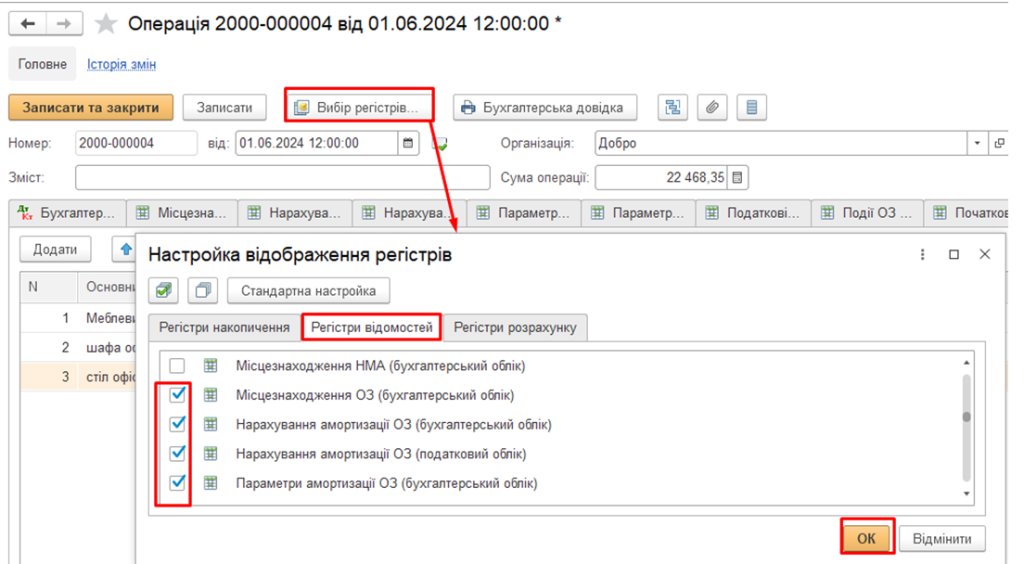Open the Історія змін link
This screenshot has width=1024, height=564.
point(121,64)
